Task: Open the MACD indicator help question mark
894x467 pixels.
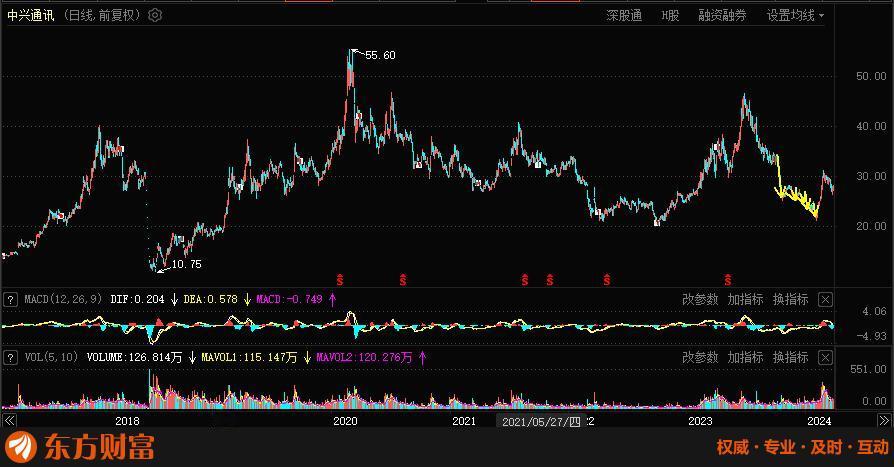Action: pos(10,299)
